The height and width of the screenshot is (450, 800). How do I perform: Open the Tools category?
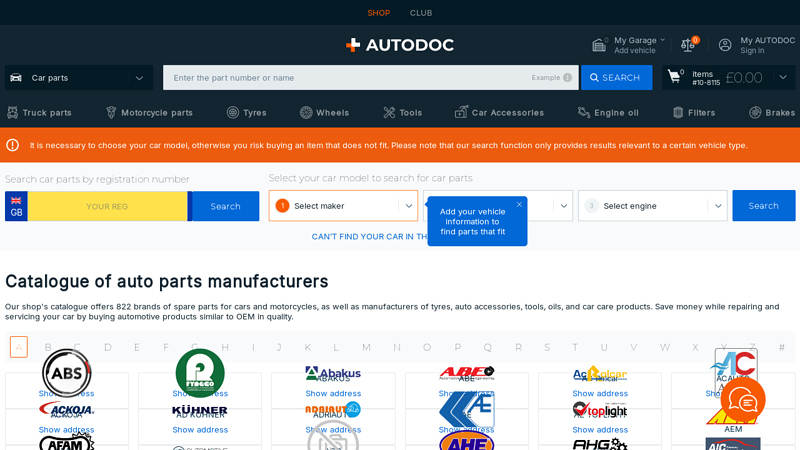tap(403, 113)
